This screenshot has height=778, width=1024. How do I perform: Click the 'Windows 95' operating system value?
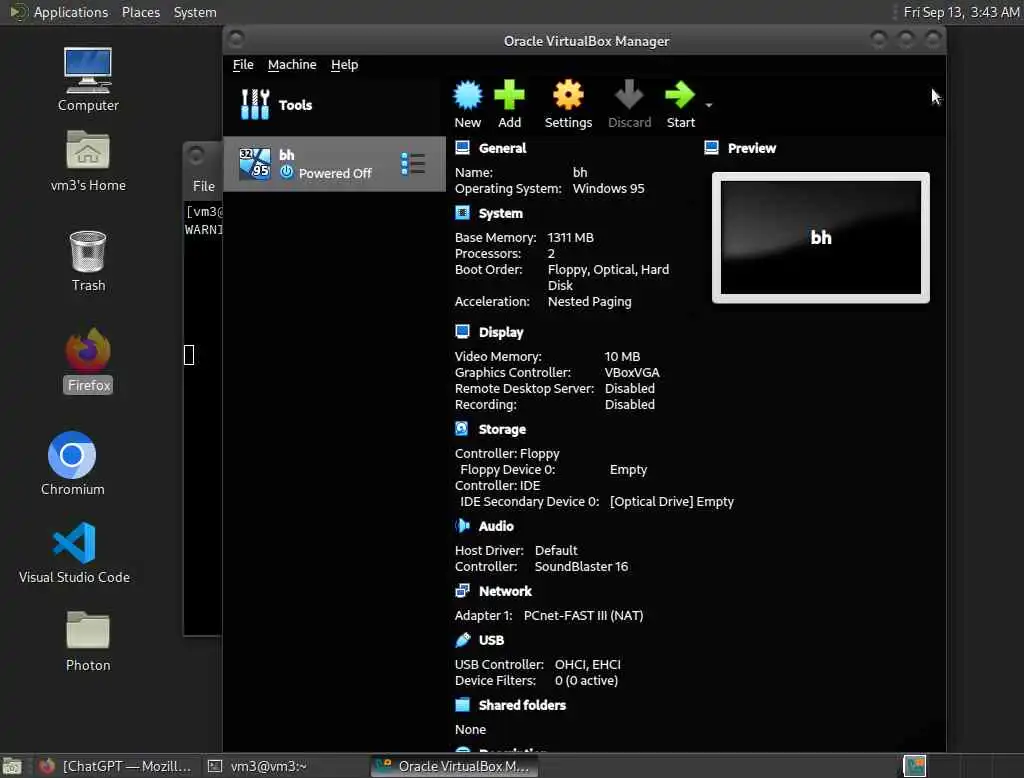tap(609, 189)
